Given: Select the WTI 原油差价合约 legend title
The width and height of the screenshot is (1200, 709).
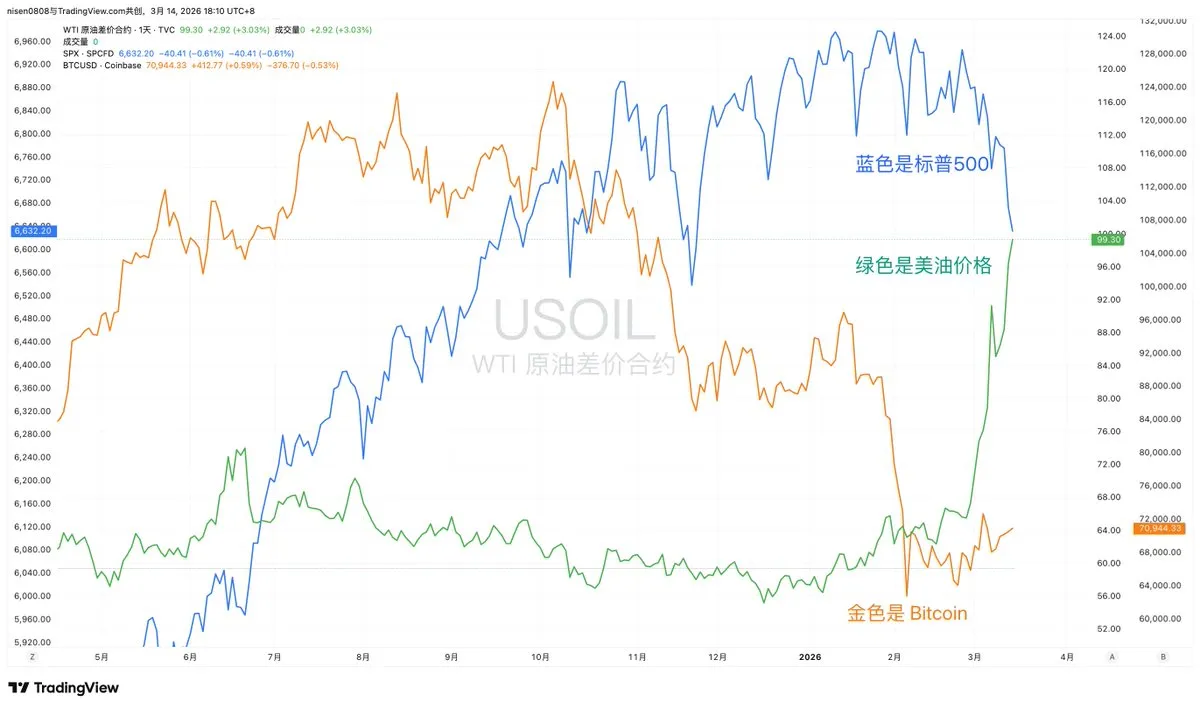Looking at the screenshot, I should click(x=105, y=30).
